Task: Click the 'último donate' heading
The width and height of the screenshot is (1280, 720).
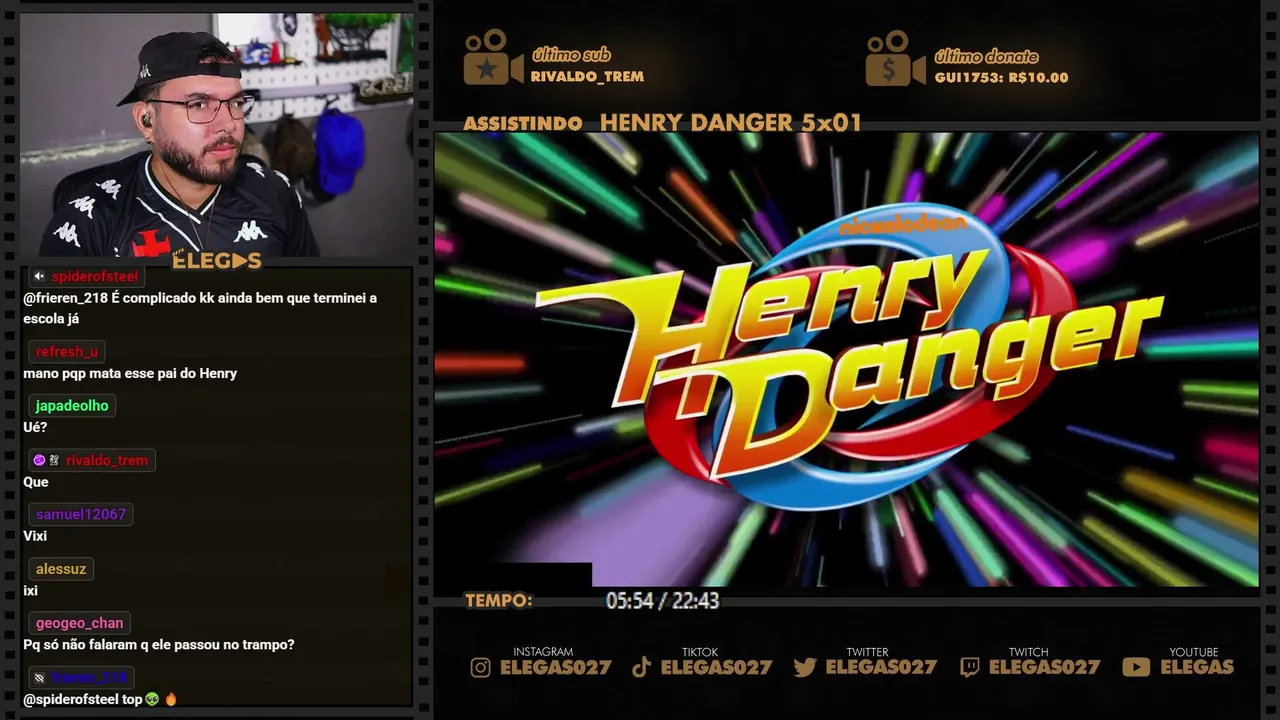Action: point(986,56)
